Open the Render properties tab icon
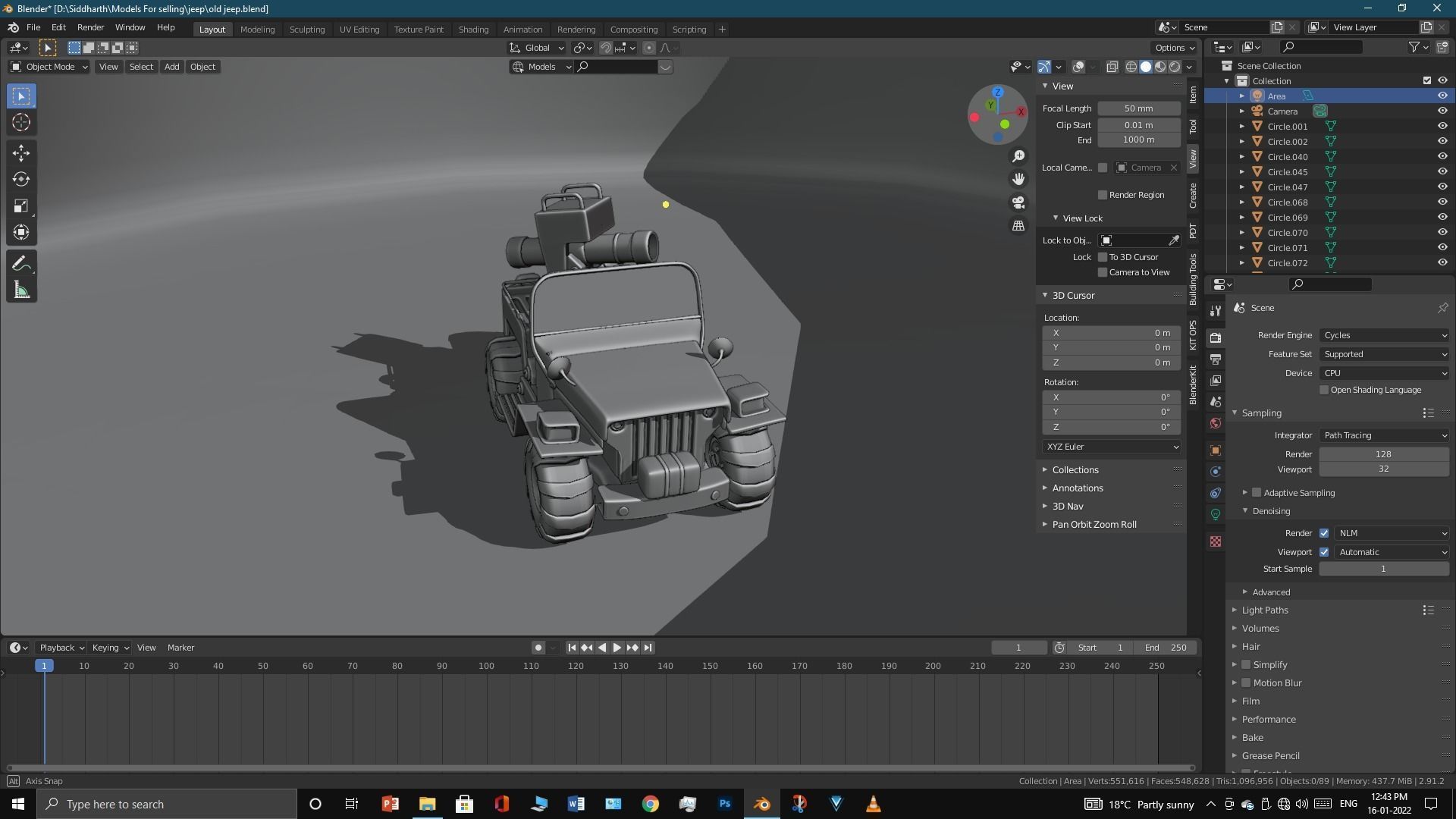Viewport: 1456px width, 819px height. (x=1216, y=337)
